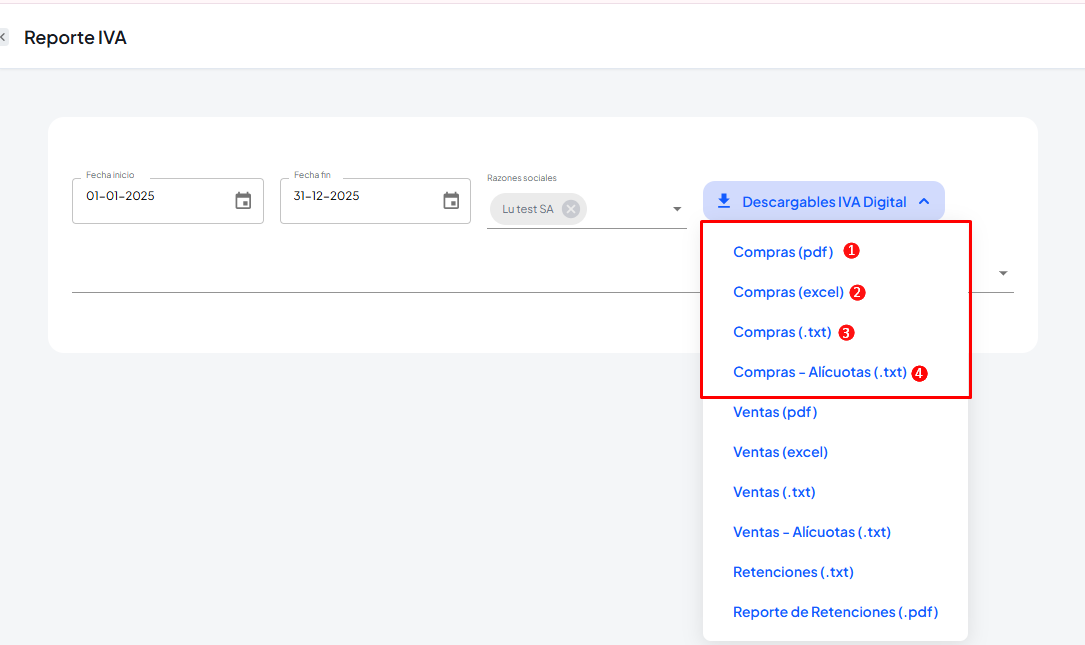1085x645 pixels.
Task: Click the back arrow beside Reporte IVA
Action: [x=4, y=38]
